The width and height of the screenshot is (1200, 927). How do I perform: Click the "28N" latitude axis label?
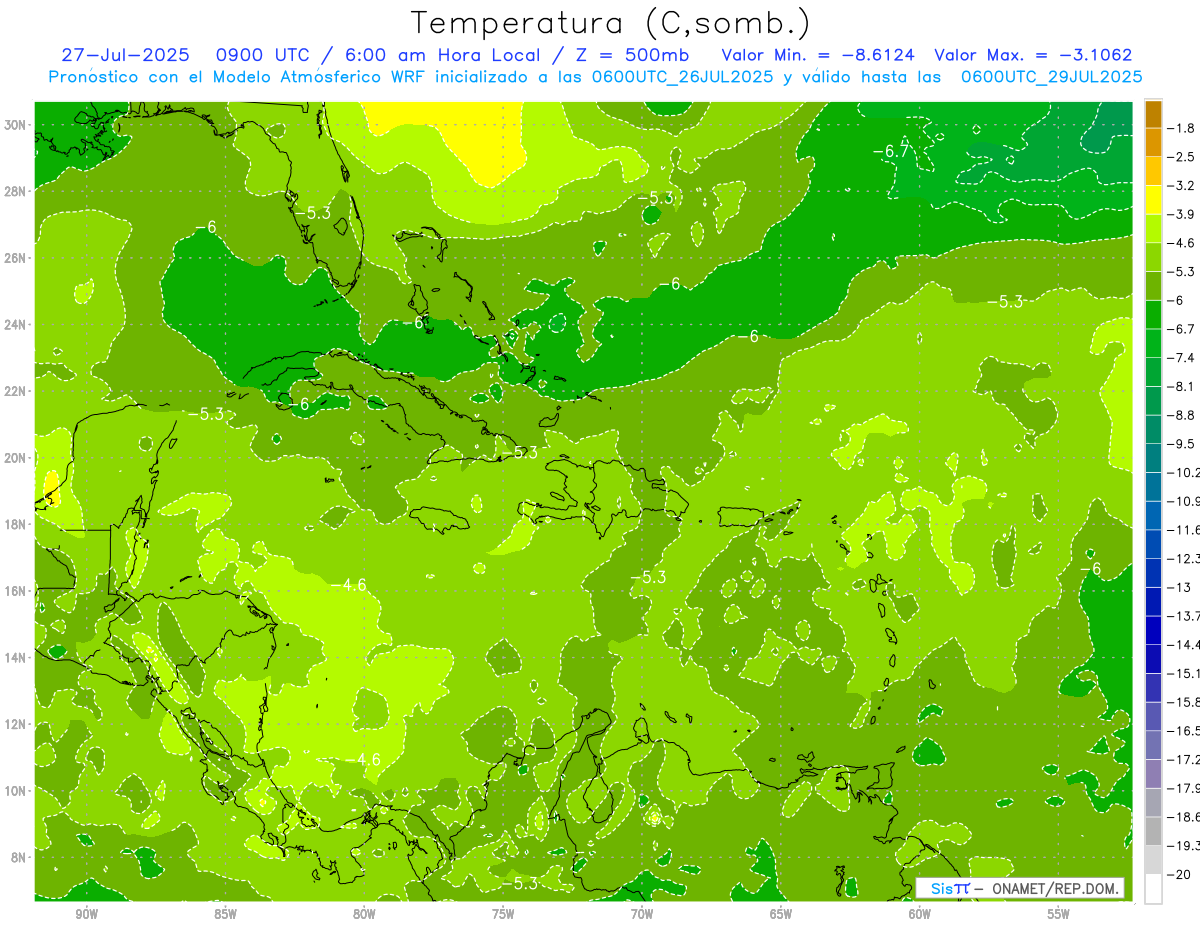point(14,191)
